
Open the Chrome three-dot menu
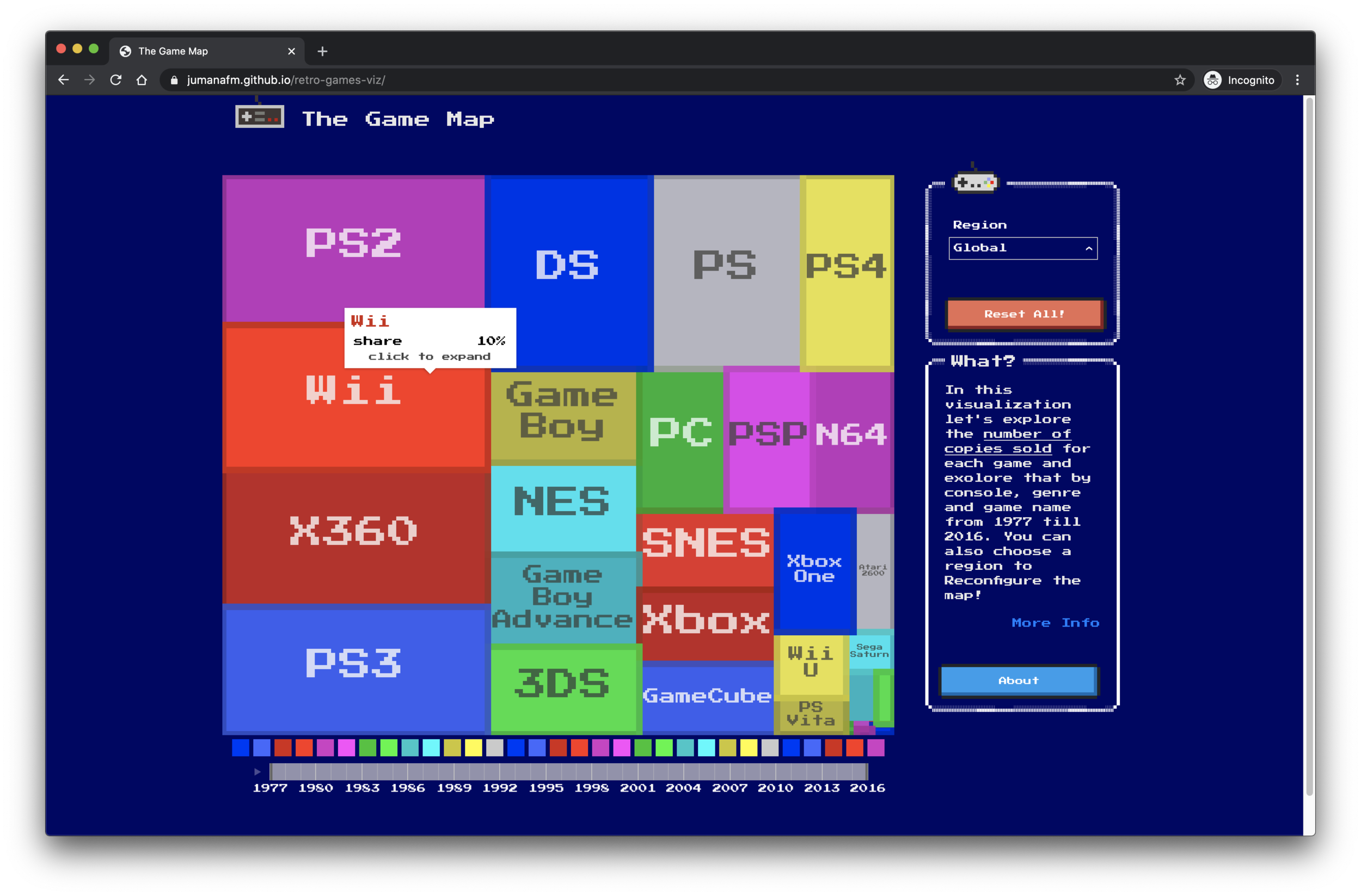[x=1297, y=80]
